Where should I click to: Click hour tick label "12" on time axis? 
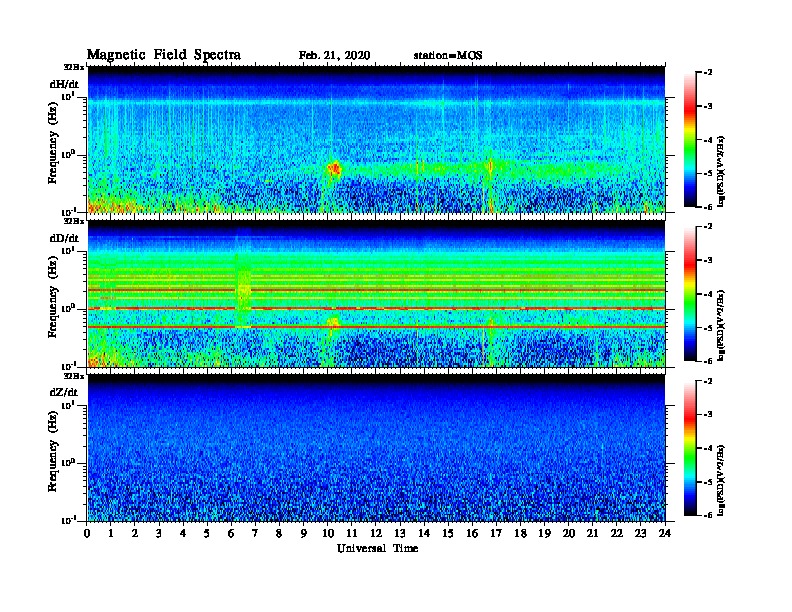[x=376, y=534]
